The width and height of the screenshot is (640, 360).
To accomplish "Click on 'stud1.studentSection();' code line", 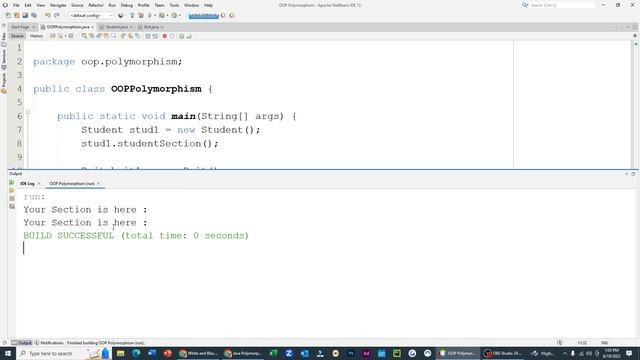I will pos(150,144).
